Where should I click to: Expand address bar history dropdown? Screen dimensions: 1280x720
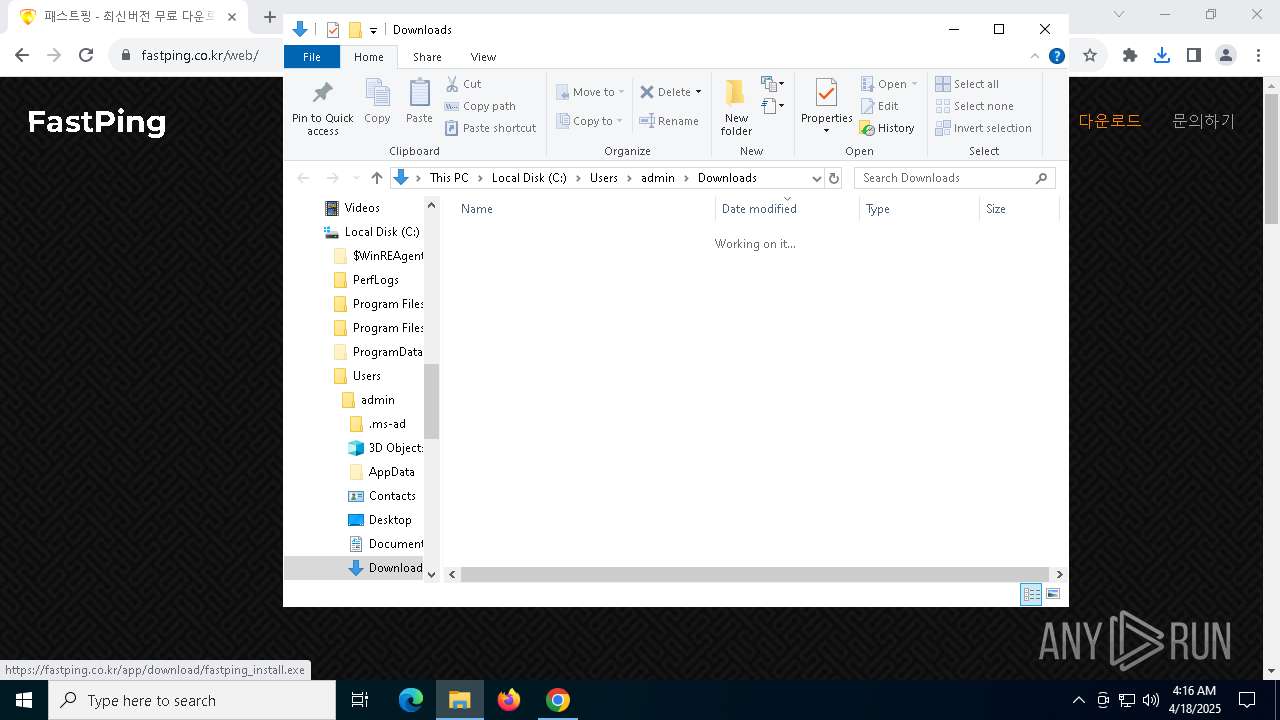(x=816, y=178)
